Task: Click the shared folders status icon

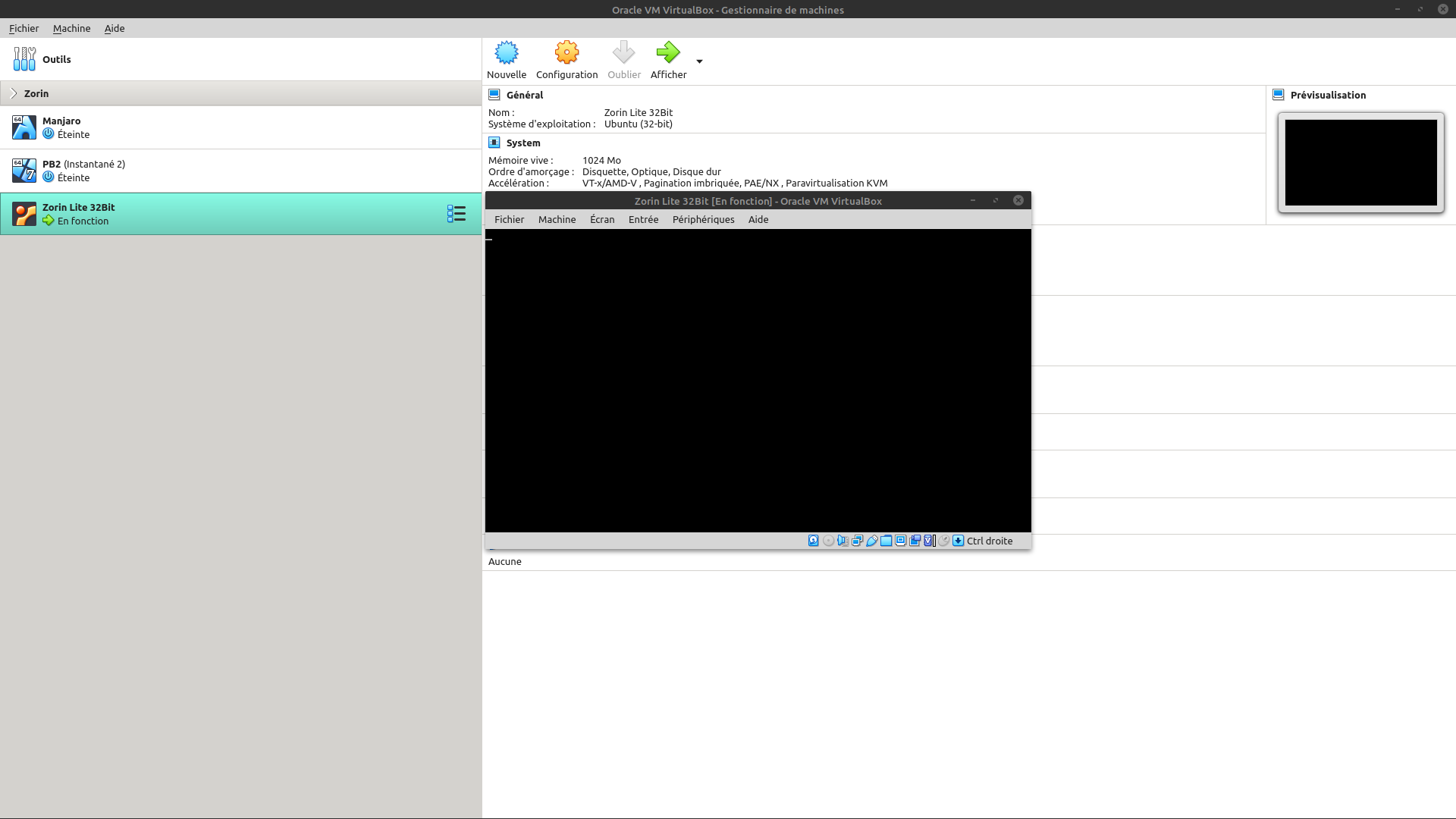Action: pyautogui.click(x=886, y=541)
